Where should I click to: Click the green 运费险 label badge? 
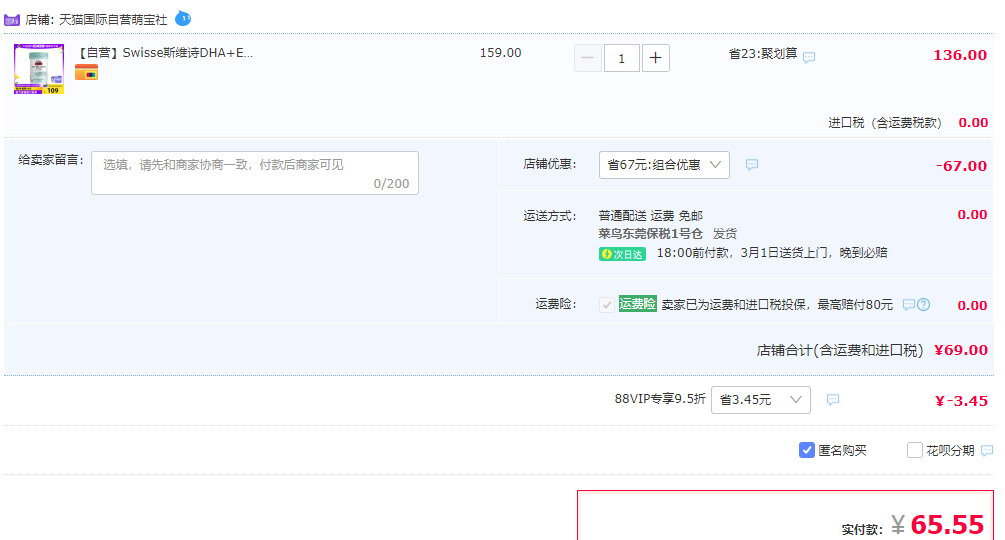637,304
